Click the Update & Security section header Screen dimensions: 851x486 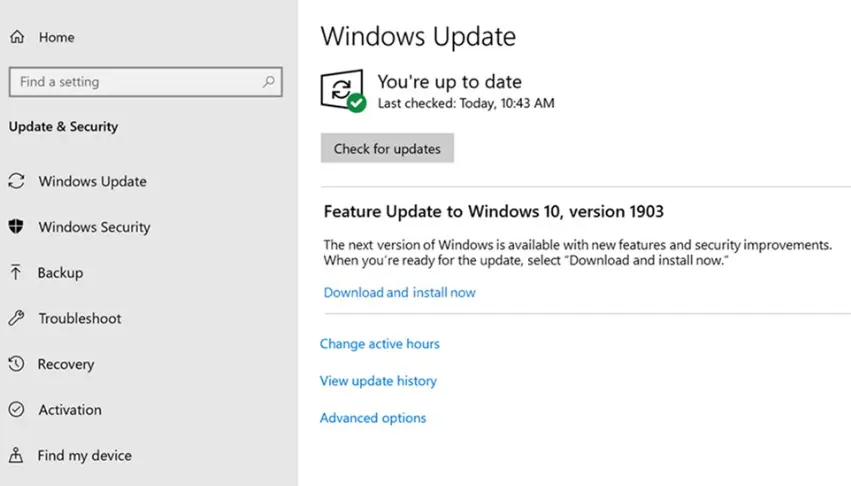click(x=63, y=127)
